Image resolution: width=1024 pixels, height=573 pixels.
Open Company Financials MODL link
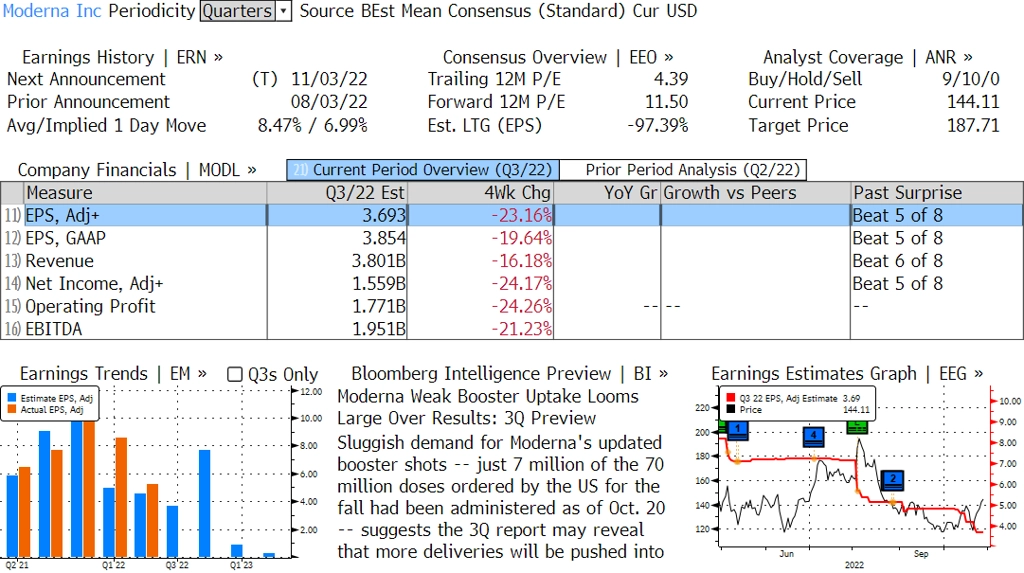[136, 170]
